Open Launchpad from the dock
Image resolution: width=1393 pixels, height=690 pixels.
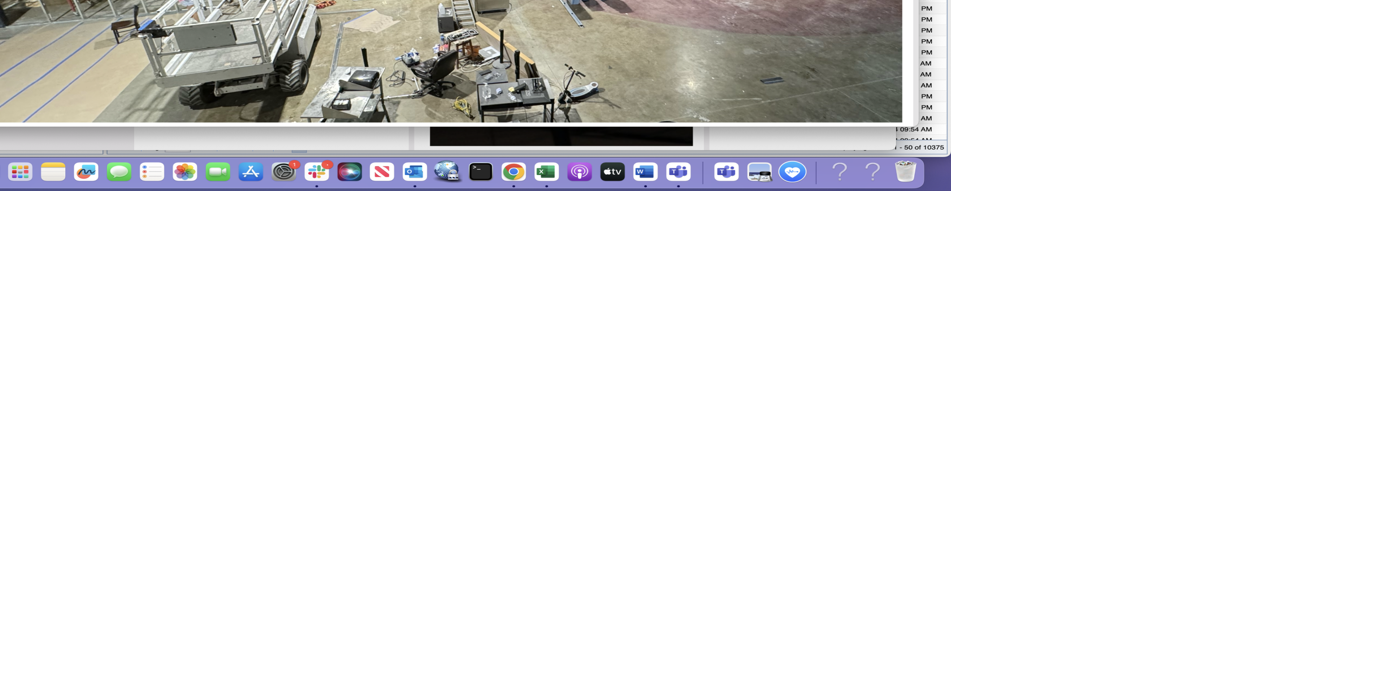[20, 172]
